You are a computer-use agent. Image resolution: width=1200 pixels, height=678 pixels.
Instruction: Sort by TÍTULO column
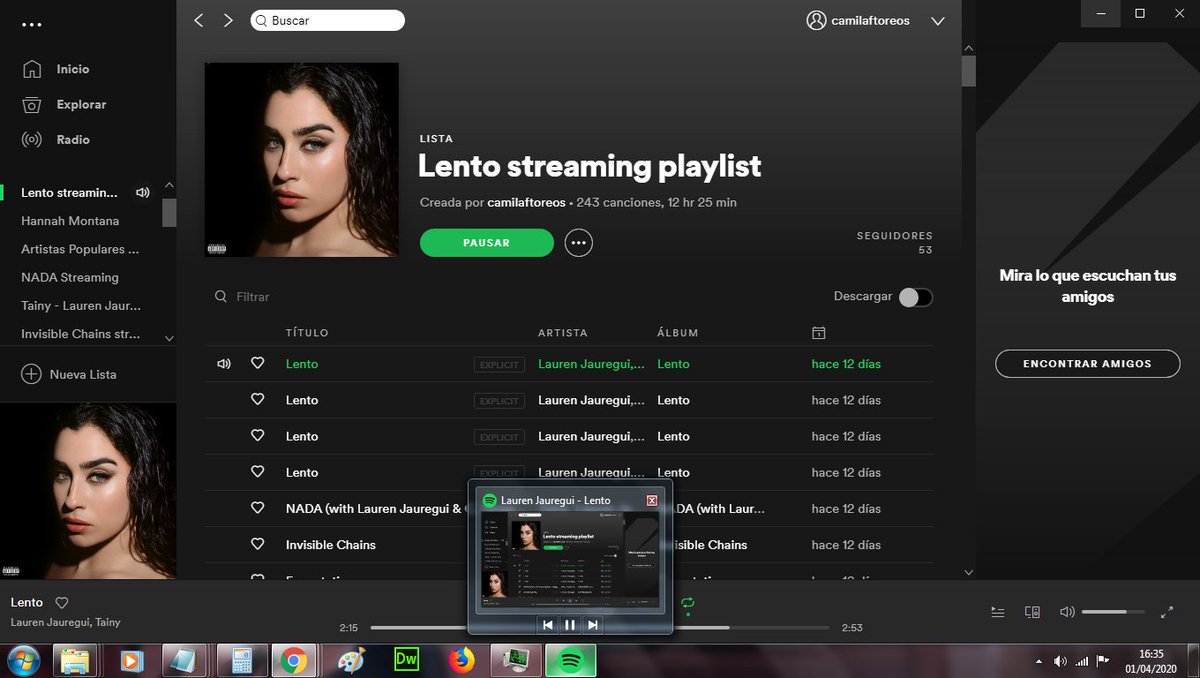click(307, 332)
